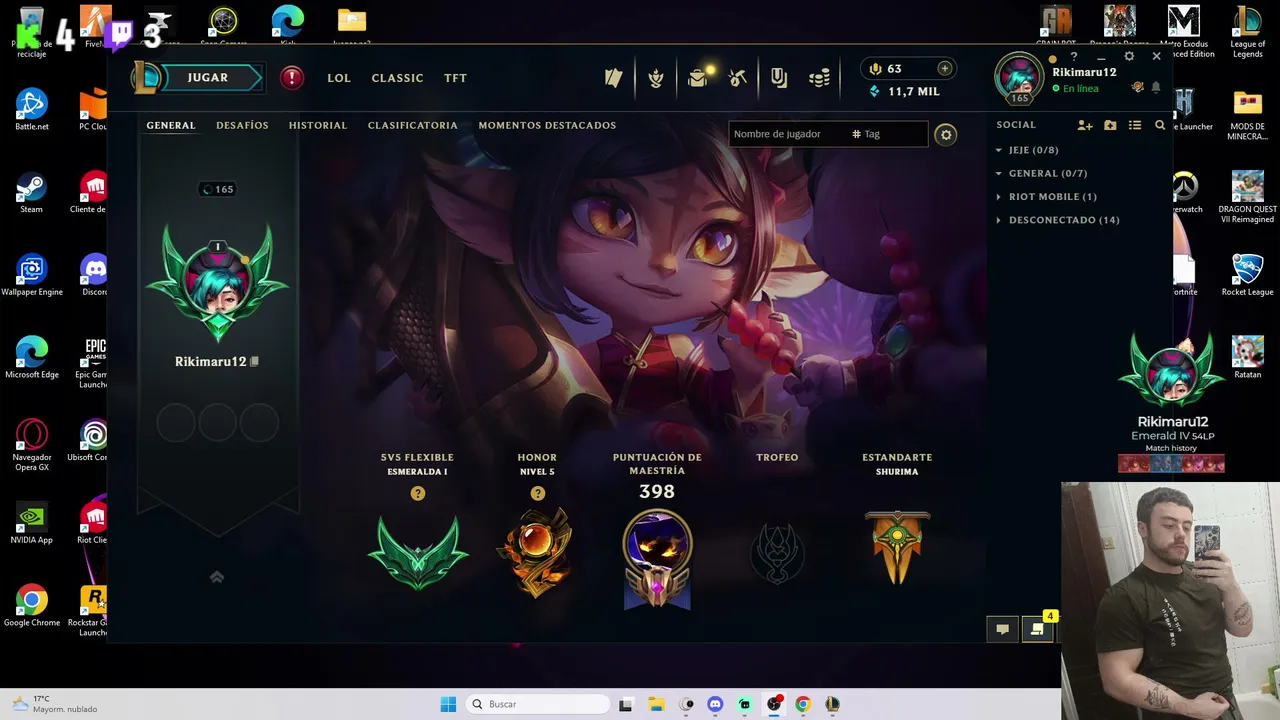Click the mastery score champion emblem

pyautogui.click(x=657, y=558)
